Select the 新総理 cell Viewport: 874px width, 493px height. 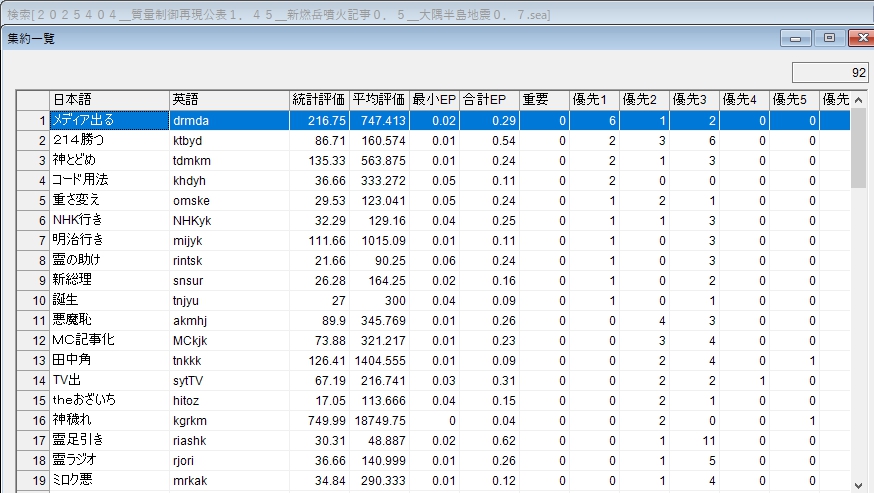point(109,281)
